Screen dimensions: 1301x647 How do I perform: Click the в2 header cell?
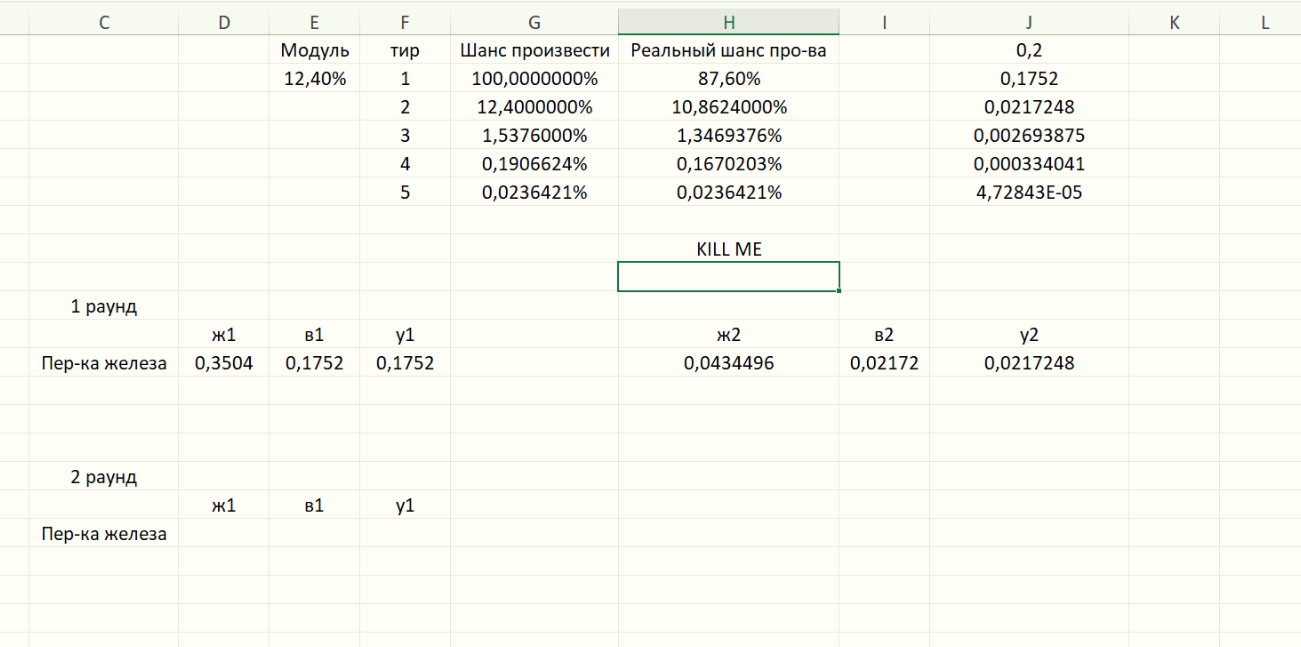click(x=884, y=335)
